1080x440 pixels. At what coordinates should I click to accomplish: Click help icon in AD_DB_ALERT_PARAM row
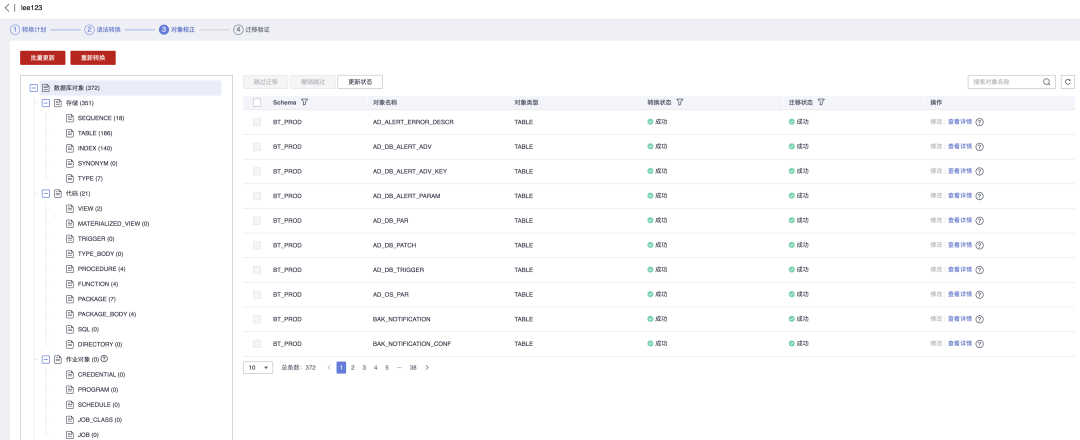[x=979, y=196]
